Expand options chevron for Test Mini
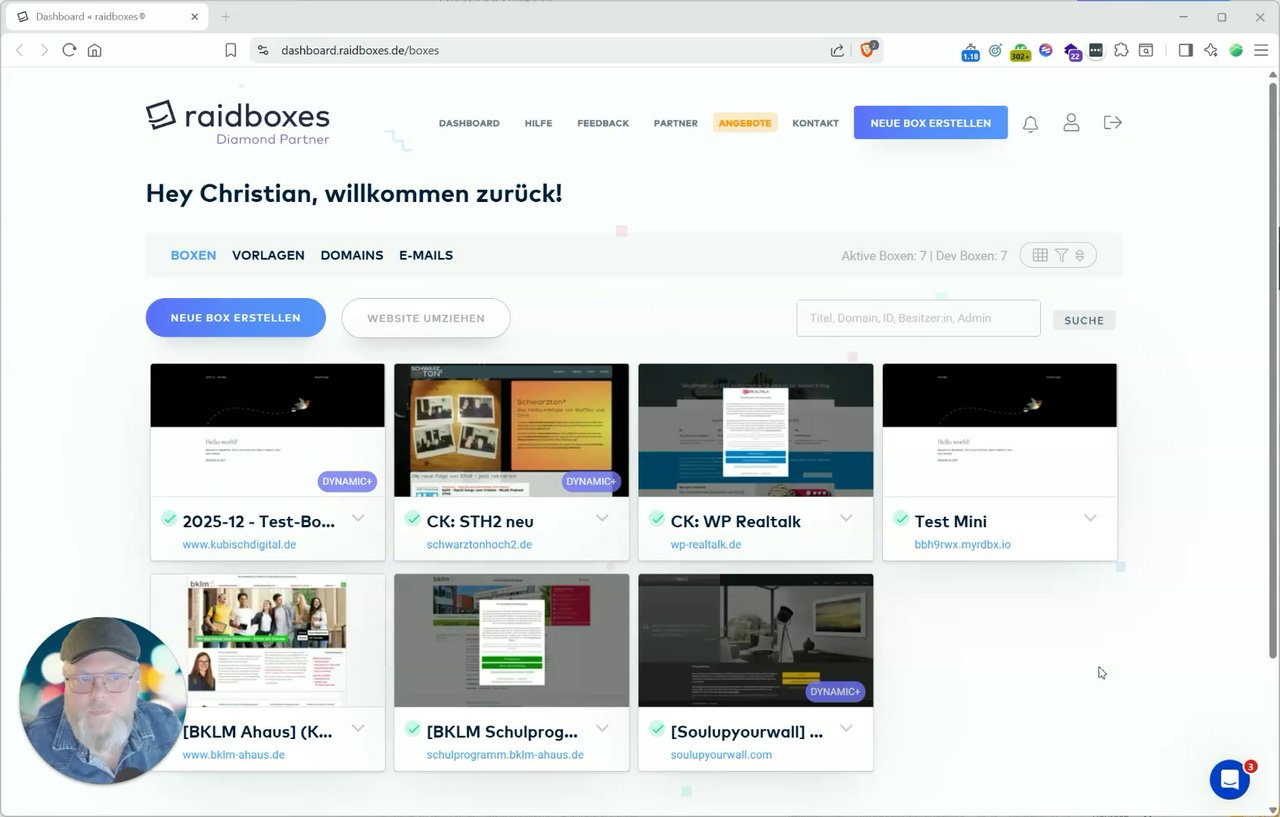The image size is (1280, 817). click(x=1090, y=518)
